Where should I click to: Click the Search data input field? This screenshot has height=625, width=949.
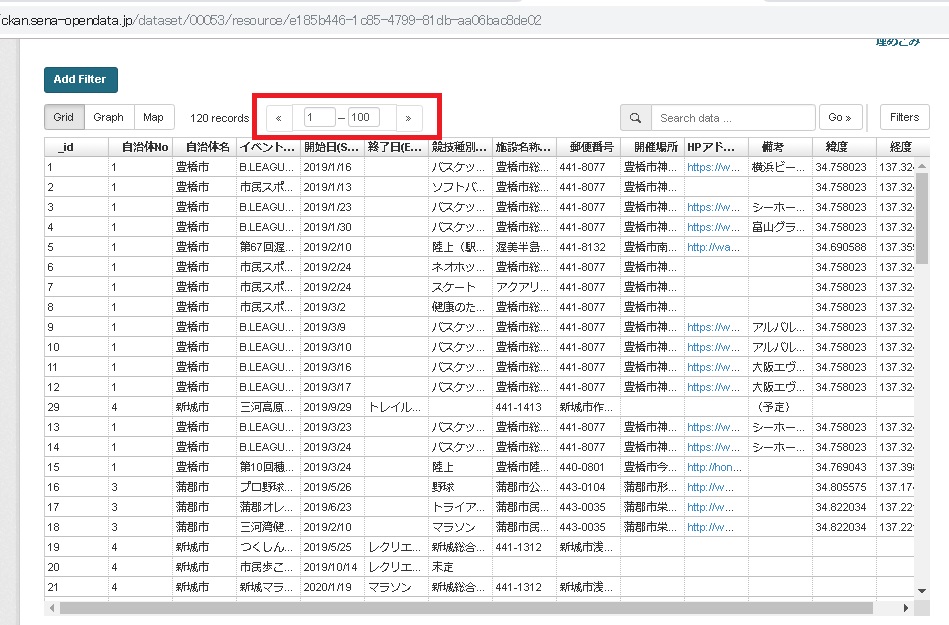732,118
